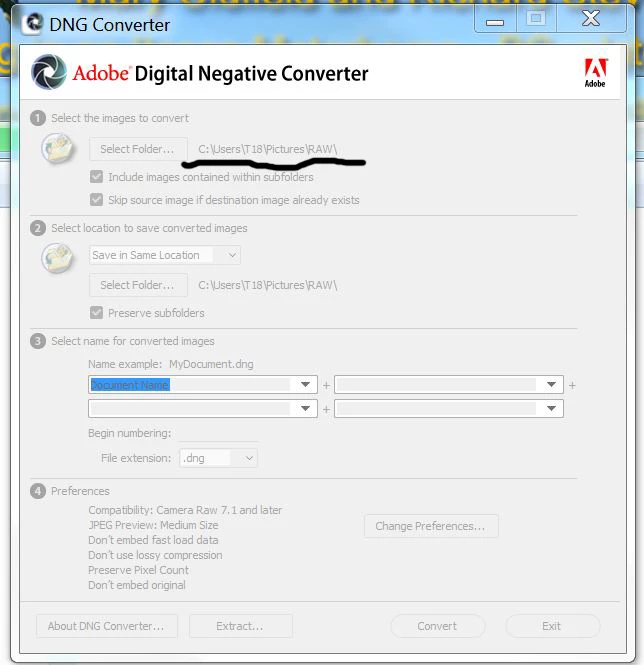
Task: Click the red Adobe logo at top right
Action: click(x=595, y=73)
